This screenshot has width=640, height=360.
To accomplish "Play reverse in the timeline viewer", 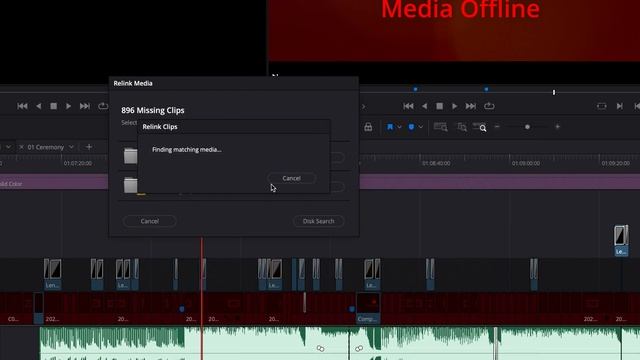I will coord(424,106).
